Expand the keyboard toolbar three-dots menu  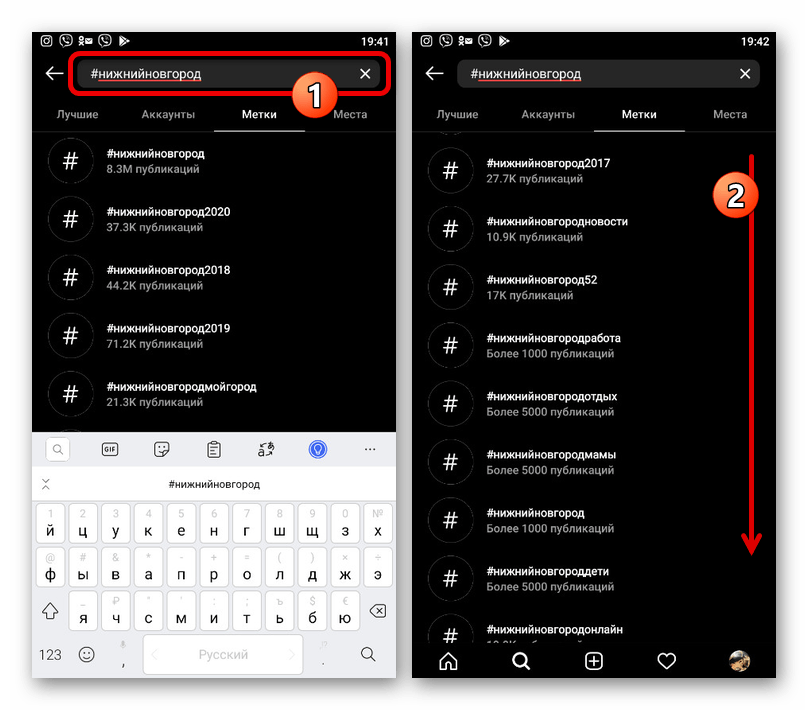click(370, 449)
